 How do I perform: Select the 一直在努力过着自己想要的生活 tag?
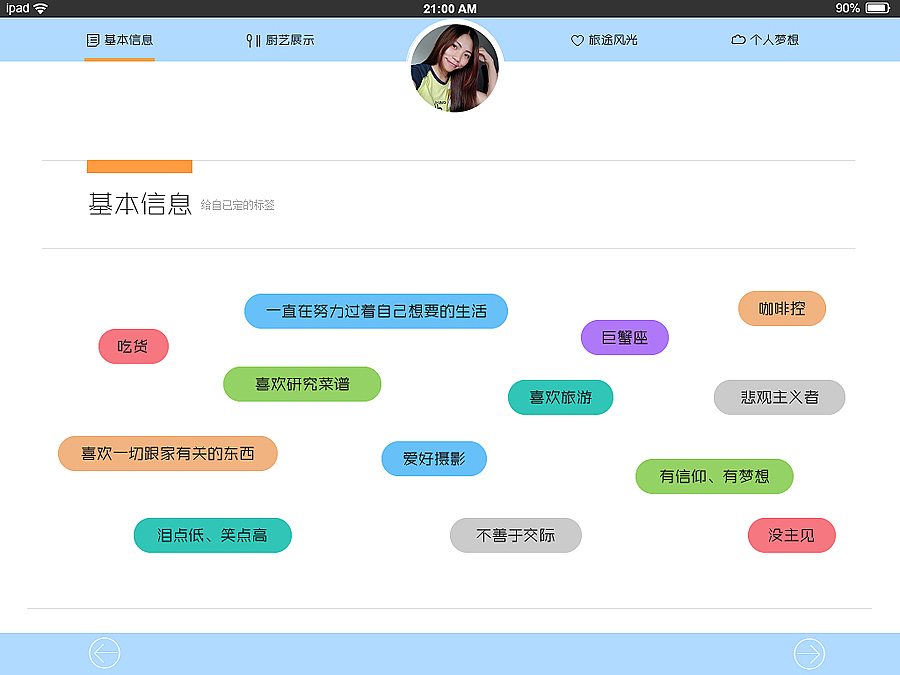click(x=376, y=311)
